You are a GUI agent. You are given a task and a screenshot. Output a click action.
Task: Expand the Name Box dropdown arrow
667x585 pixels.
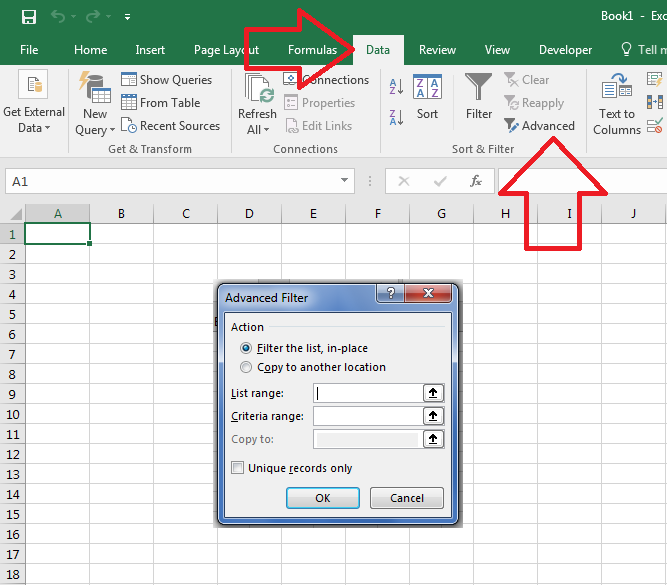(x=345, y=181)
